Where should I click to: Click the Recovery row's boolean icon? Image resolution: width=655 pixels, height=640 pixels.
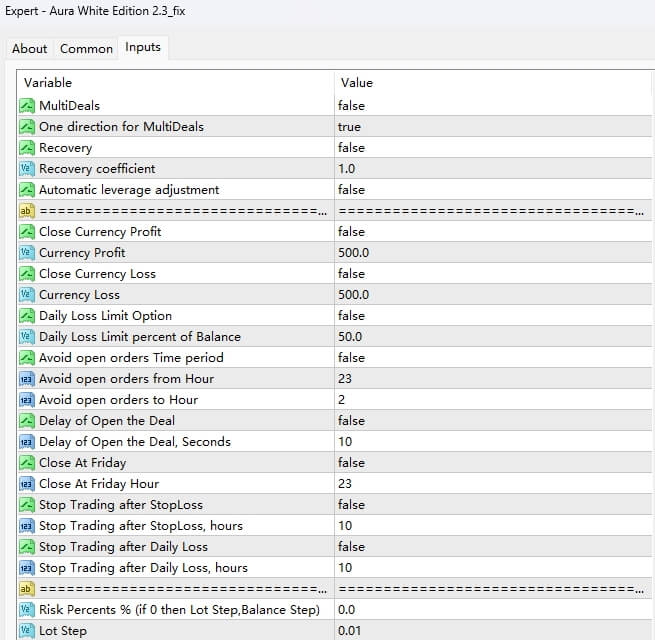click(27, 147)
